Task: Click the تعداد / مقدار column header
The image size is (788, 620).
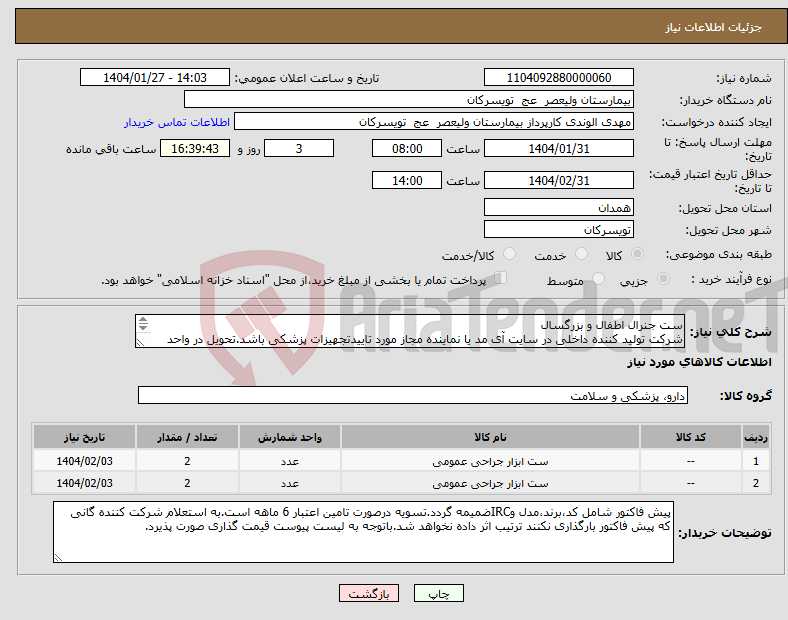Action: pyautogui.click(x=187, y=437)
